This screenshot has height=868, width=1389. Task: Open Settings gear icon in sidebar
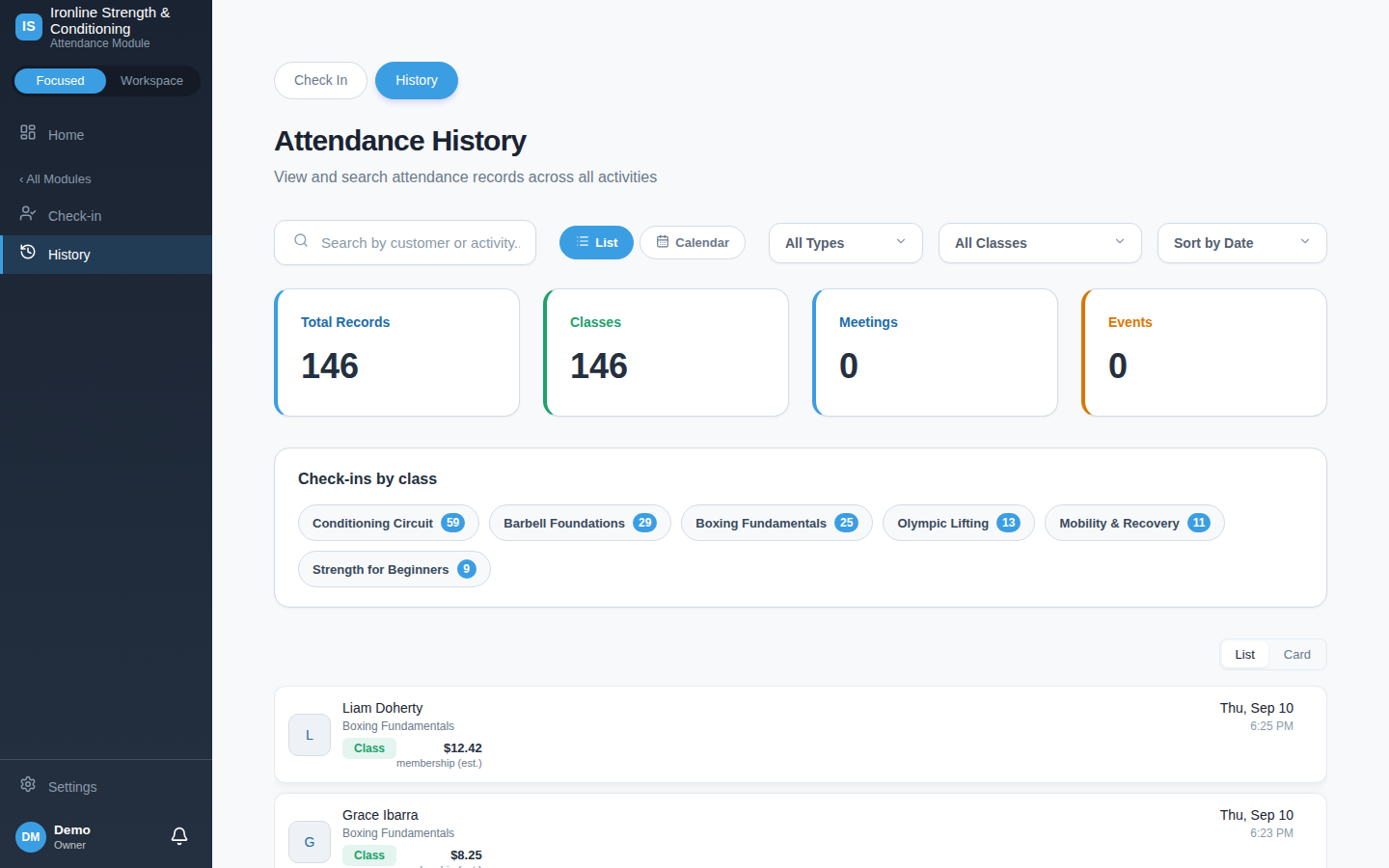point(28,784)
